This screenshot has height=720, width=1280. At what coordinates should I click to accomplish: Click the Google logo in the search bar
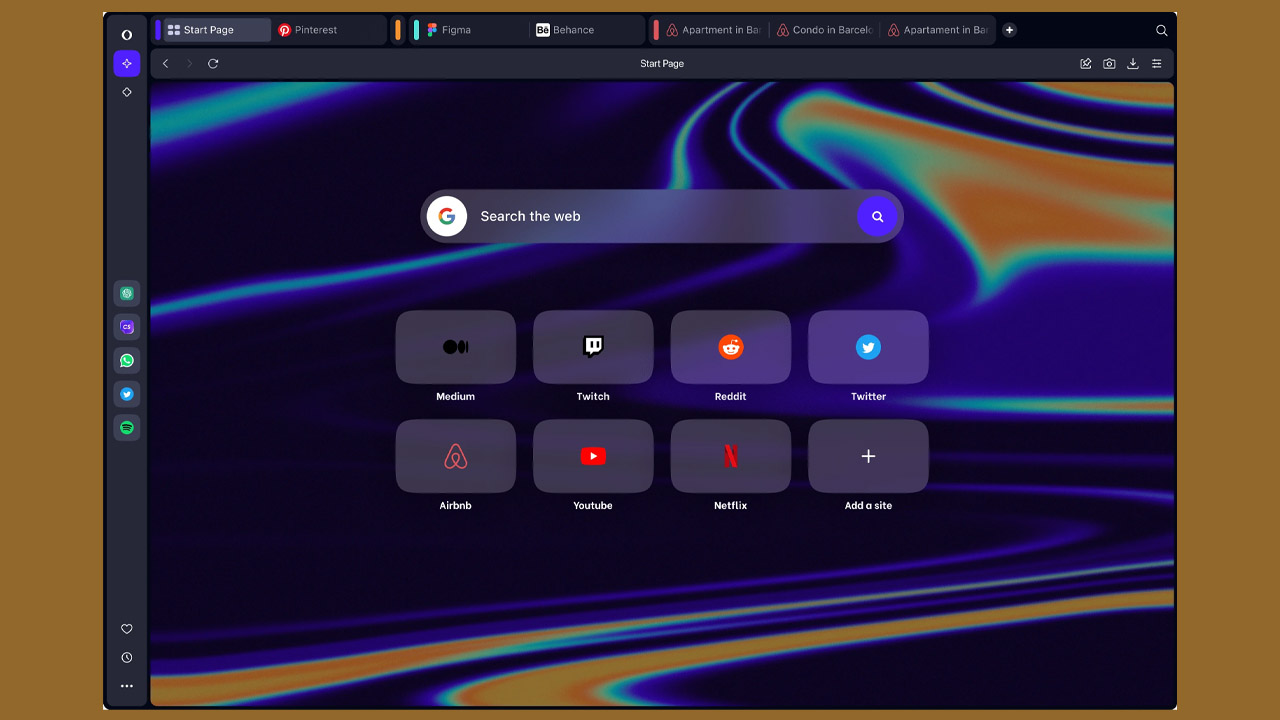point(447,216)
